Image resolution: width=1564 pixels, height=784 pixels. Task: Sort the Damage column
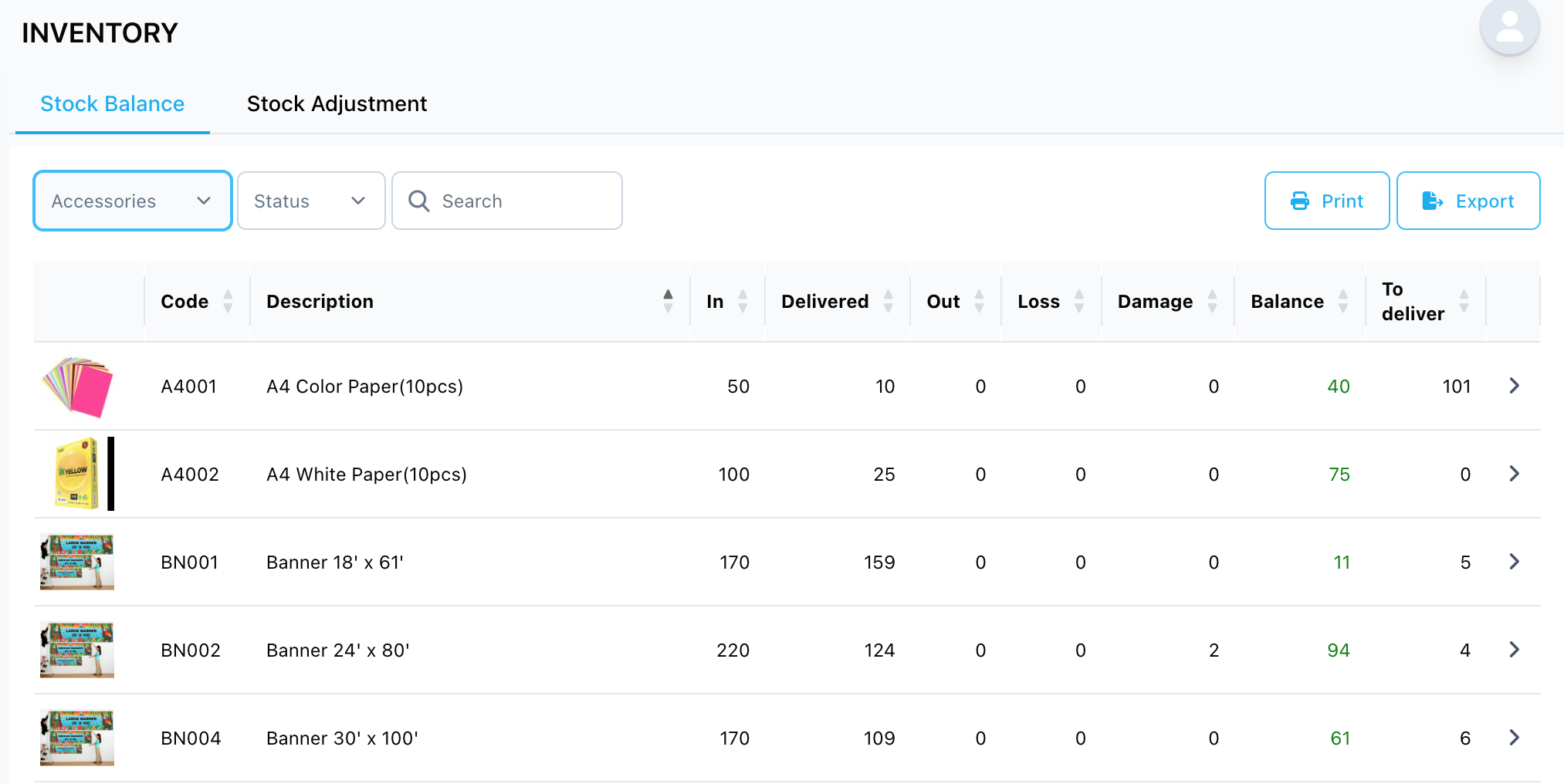pyautogui.click(x=1213, y=301)
